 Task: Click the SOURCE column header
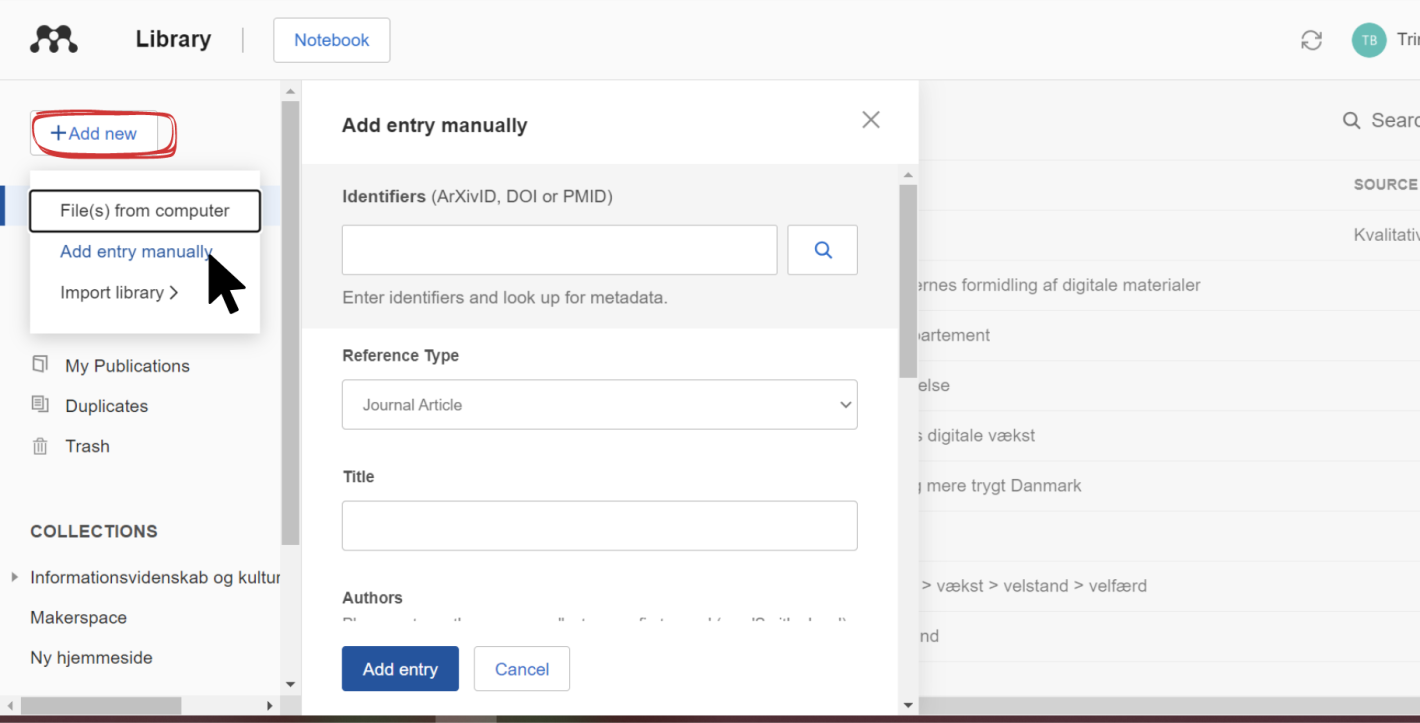pyautogui.click(x=1385, y=184)
